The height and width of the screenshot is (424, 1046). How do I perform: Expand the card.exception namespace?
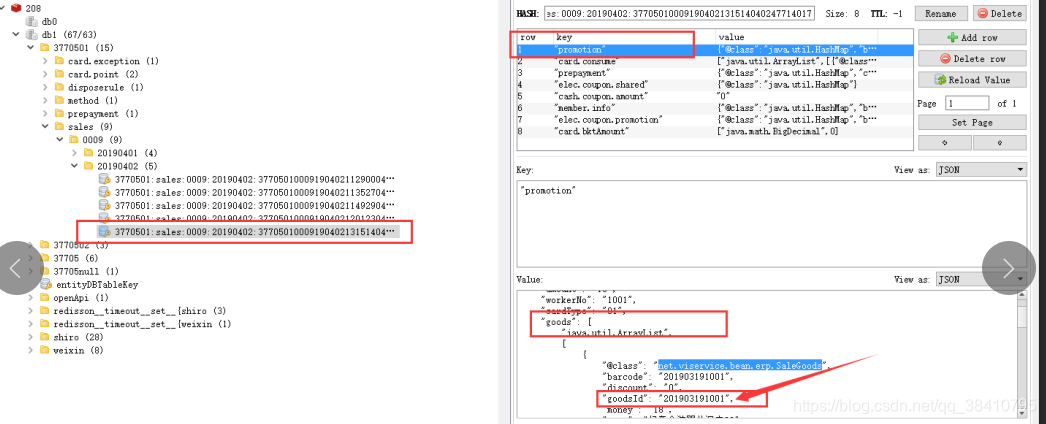pos(45,61)
